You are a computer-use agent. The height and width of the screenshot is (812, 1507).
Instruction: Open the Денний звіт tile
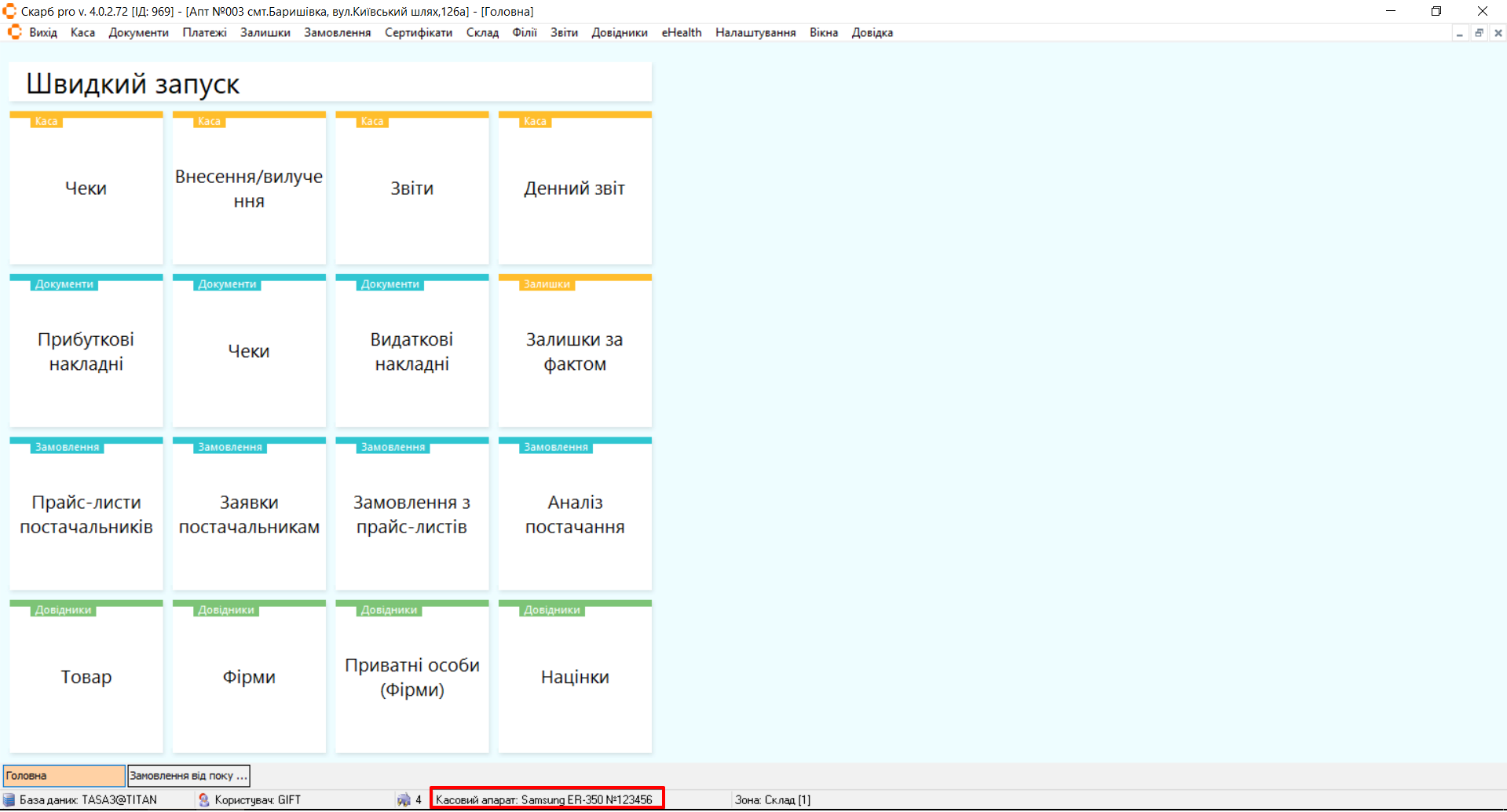coord(574,188)
